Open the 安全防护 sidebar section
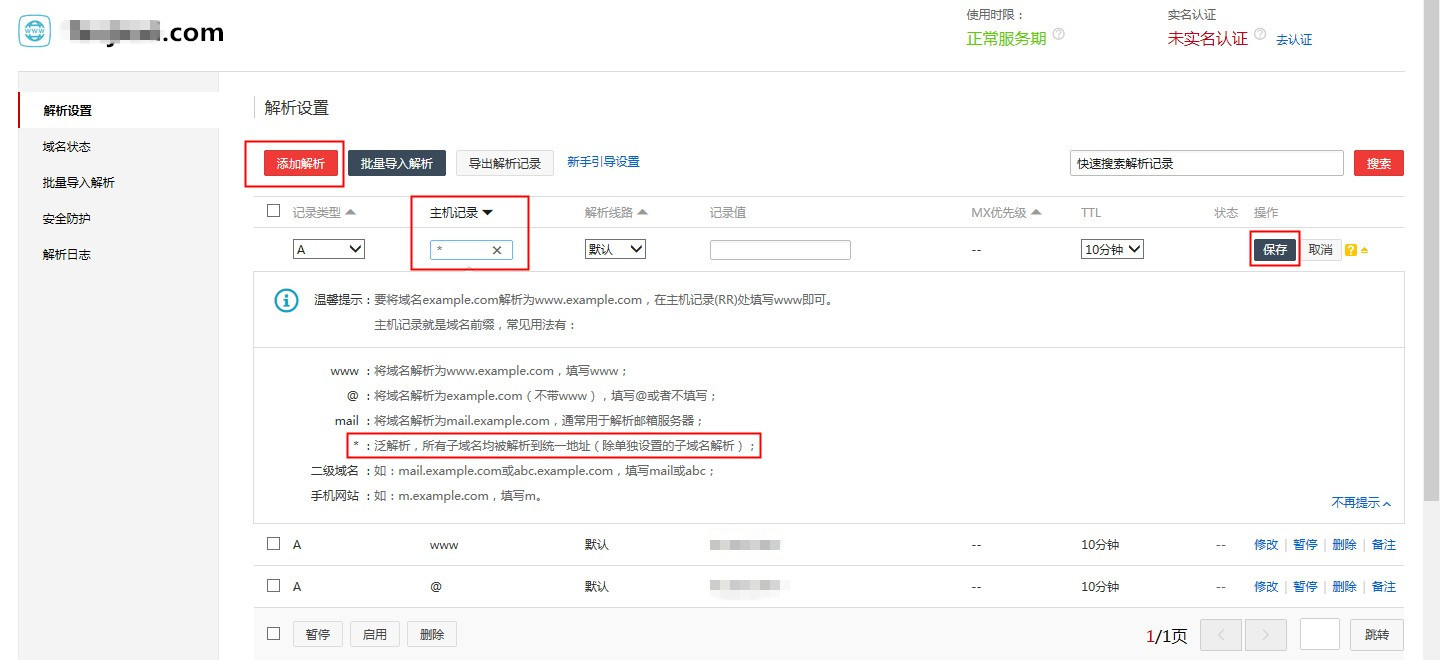The width and height of the screenshot is (1440, 660). click(66, 218)
